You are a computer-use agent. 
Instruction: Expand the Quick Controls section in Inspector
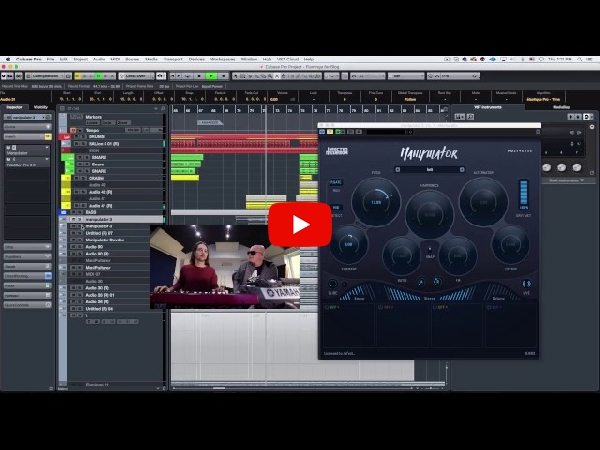(x=27, y=305)
